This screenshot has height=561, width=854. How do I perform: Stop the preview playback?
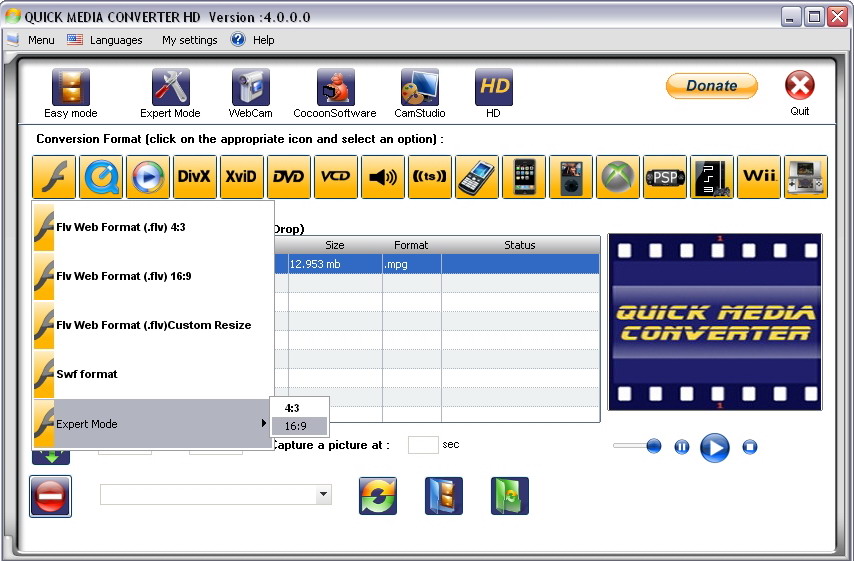click(749, 447)
